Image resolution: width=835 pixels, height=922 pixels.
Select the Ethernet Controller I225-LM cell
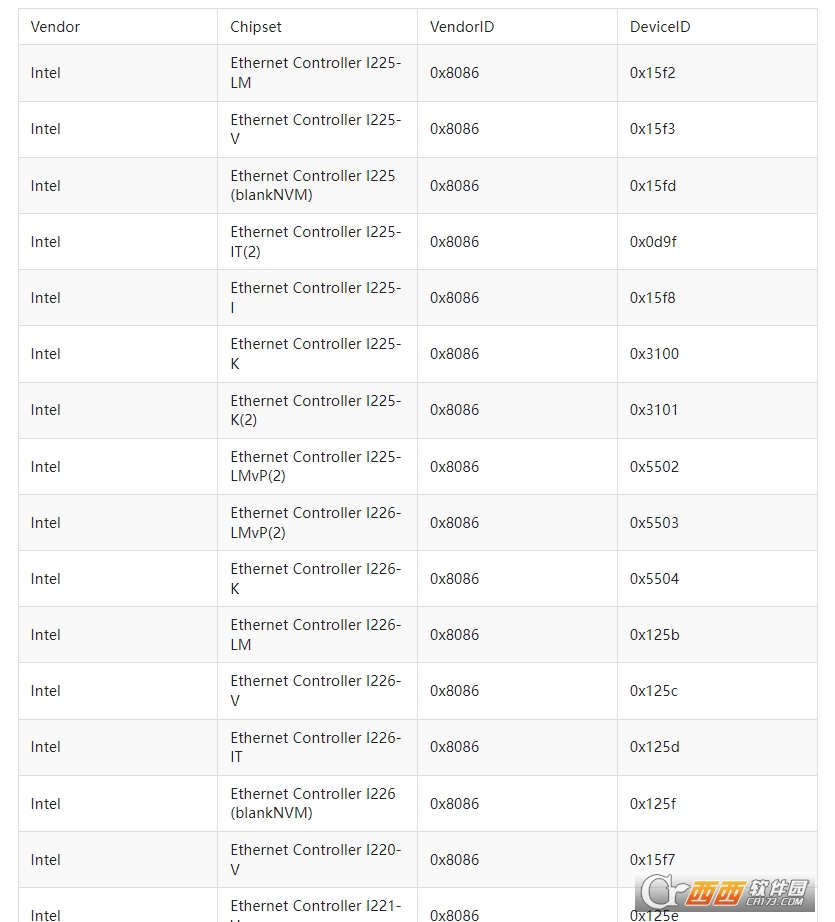click(x=315, y=73)
